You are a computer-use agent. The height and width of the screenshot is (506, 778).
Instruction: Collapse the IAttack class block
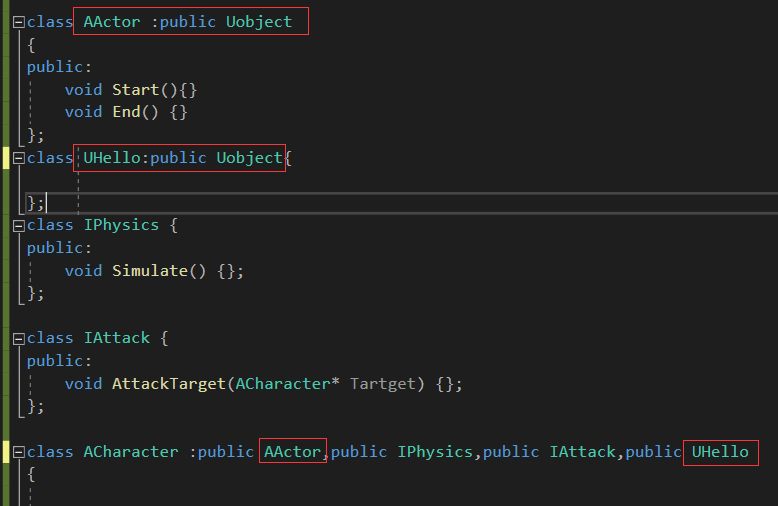19,339
